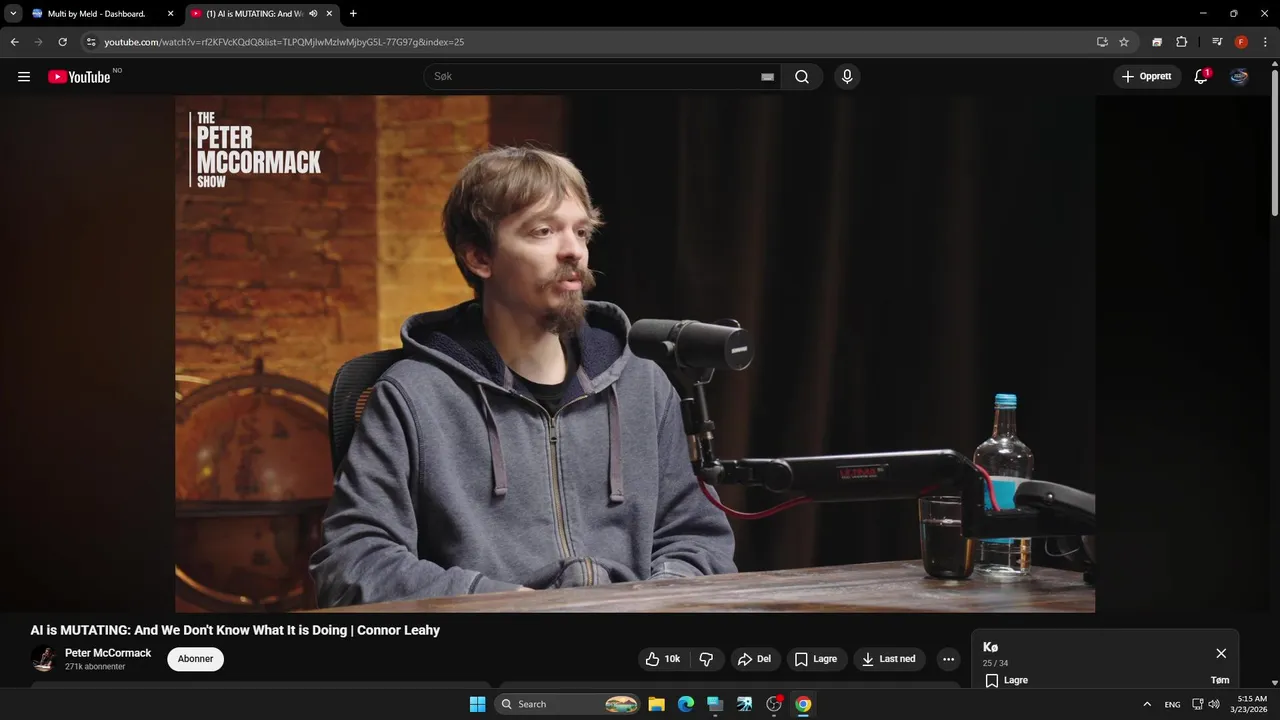This screenshot has height=720, width=1280.
Task: Open the YouTube account avatar menu
Action: (x=1239, y=77)
